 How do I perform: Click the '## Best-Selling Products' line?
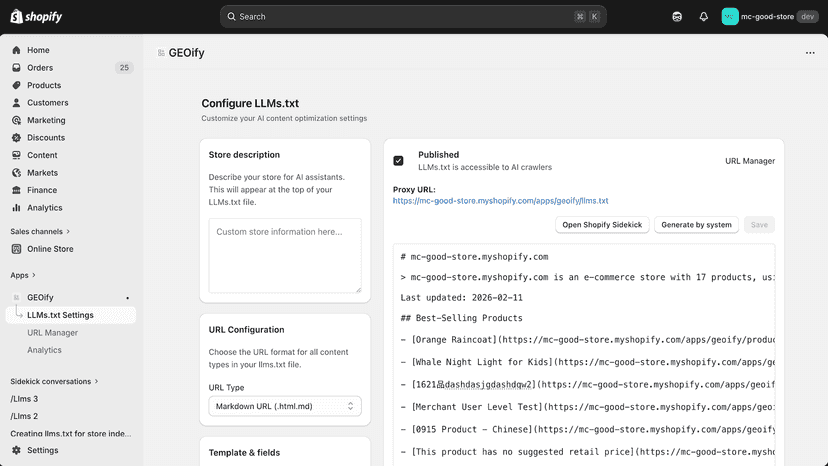[x=462, y=318]
